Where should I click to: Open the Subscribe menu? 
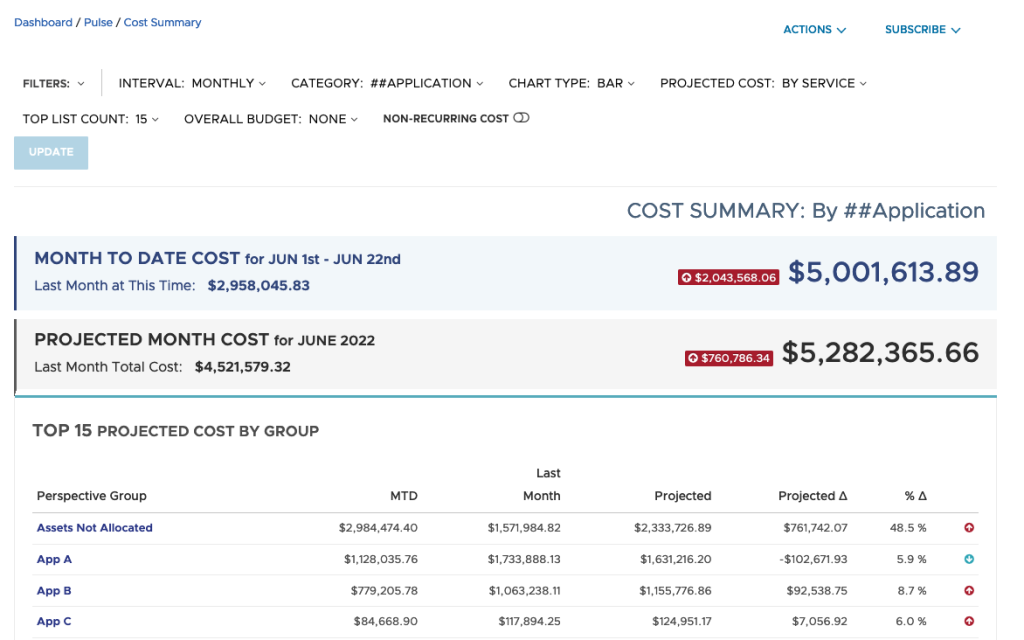922,30
